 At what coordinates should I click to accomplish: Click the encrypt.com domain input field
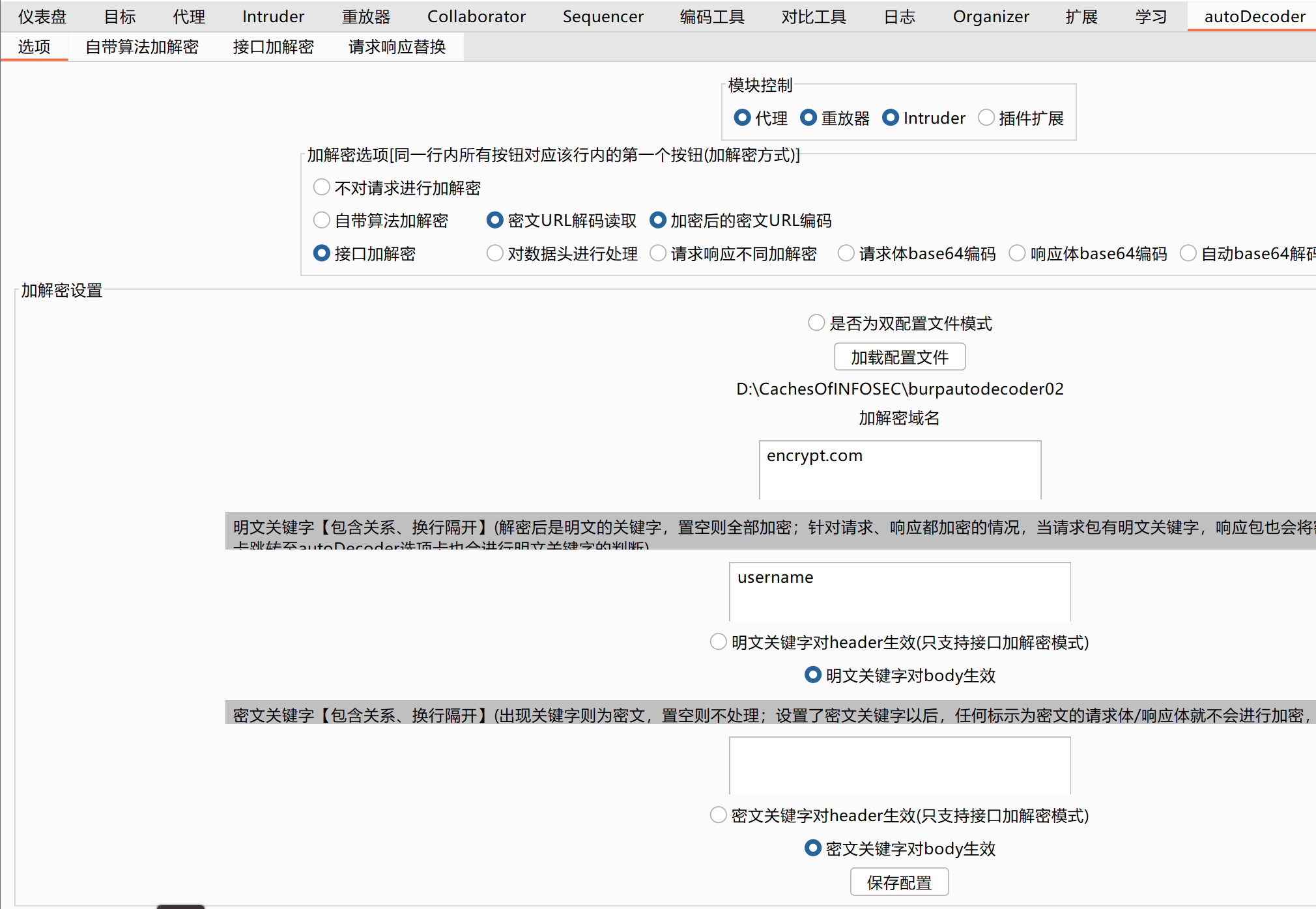[899, 469]
